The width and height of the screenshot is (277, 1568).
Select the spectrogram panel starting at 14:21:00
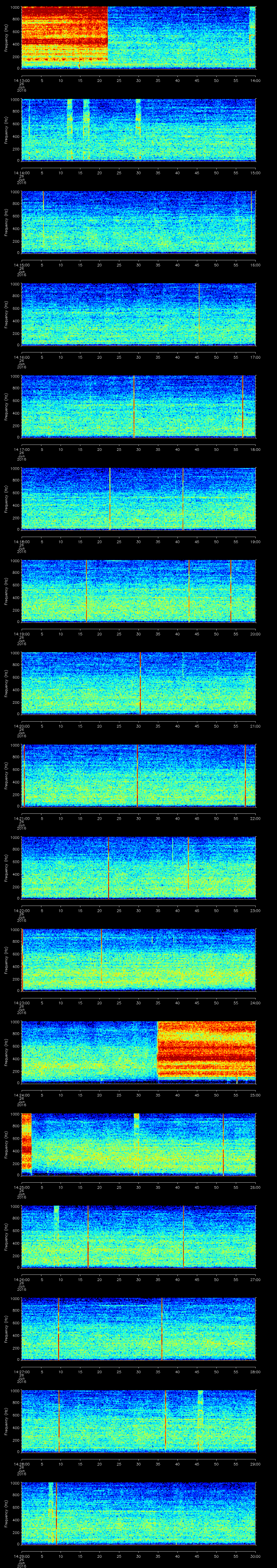coord(138,776)
